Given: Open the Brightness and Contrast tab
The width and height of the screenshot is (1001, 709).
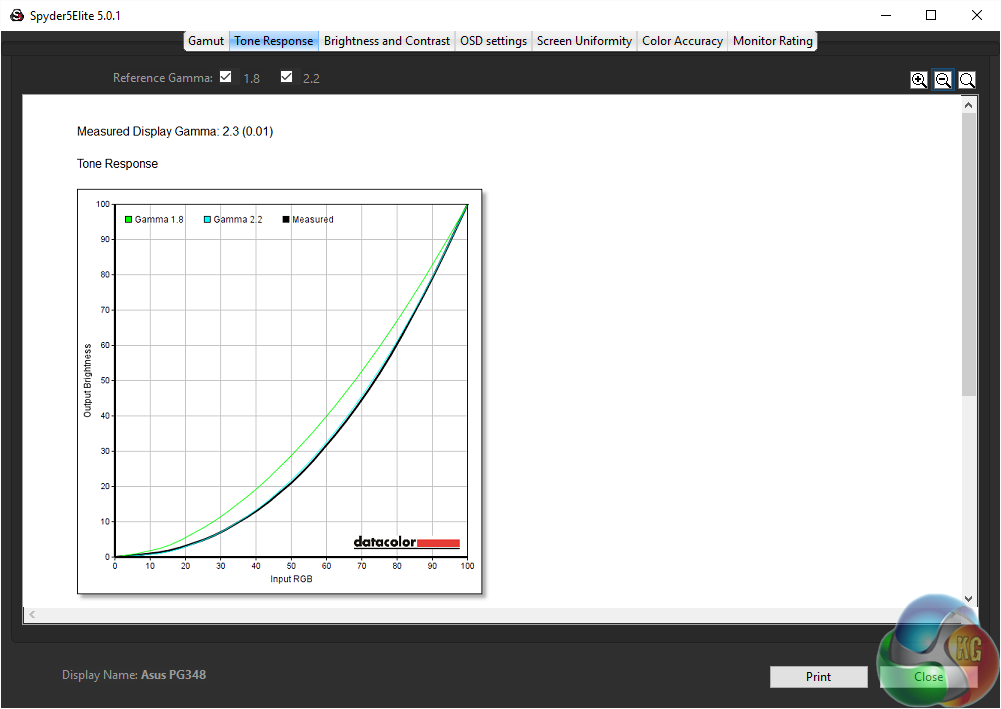Looking at the screenshot, I should 387,41.
